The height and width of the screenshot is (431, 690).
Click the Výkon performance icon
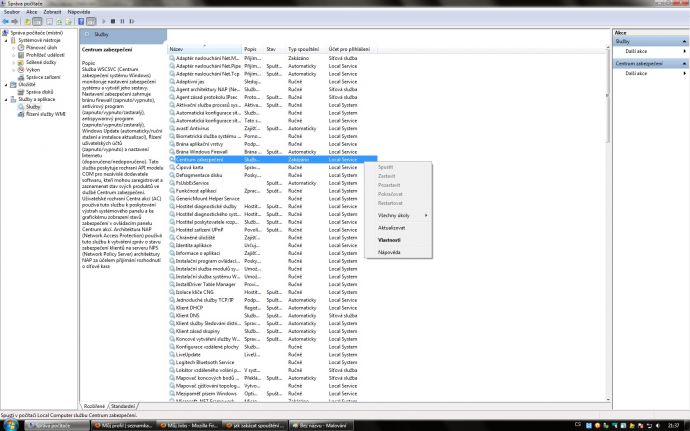[21, 70]
